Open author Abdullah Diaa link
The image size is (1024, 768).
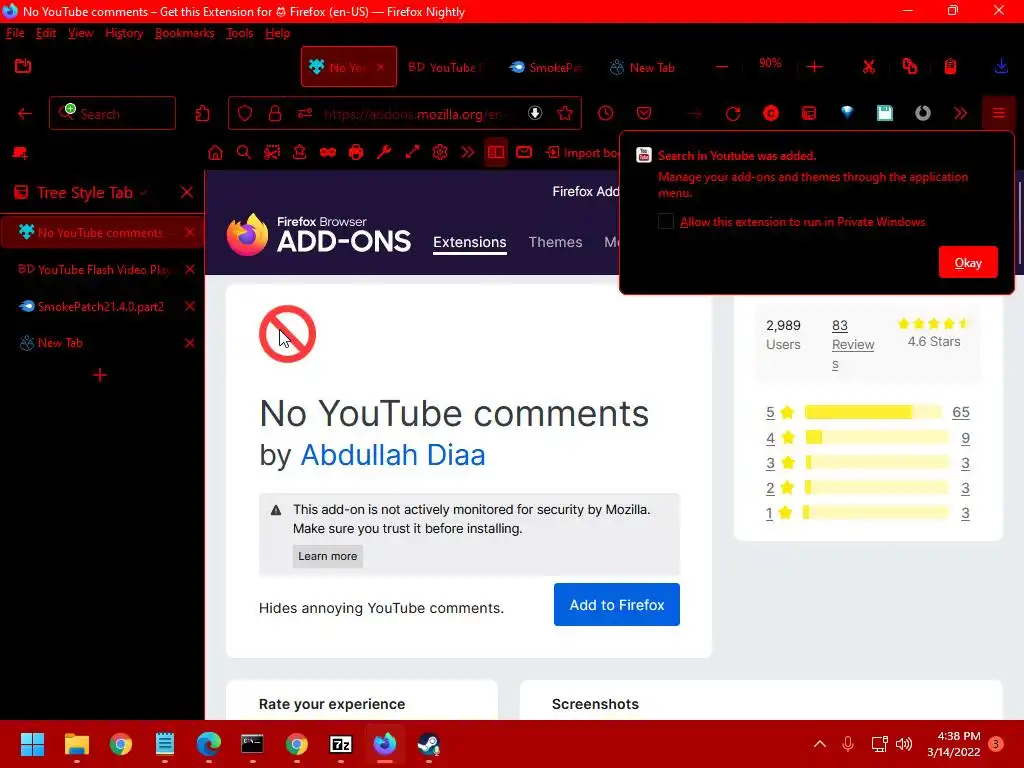click(x=392, y=455)
